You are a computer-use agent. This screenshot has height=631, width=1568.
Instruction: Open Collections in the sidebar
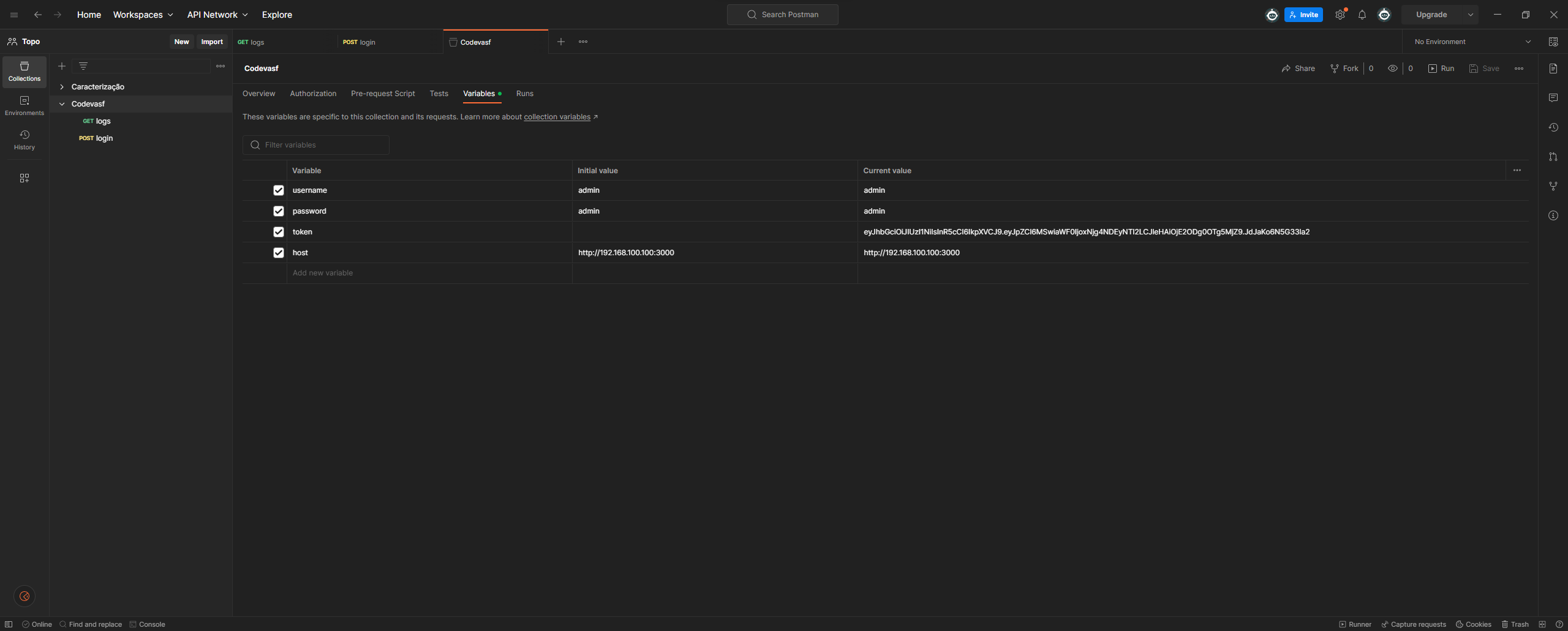click(x=24, y=72)
